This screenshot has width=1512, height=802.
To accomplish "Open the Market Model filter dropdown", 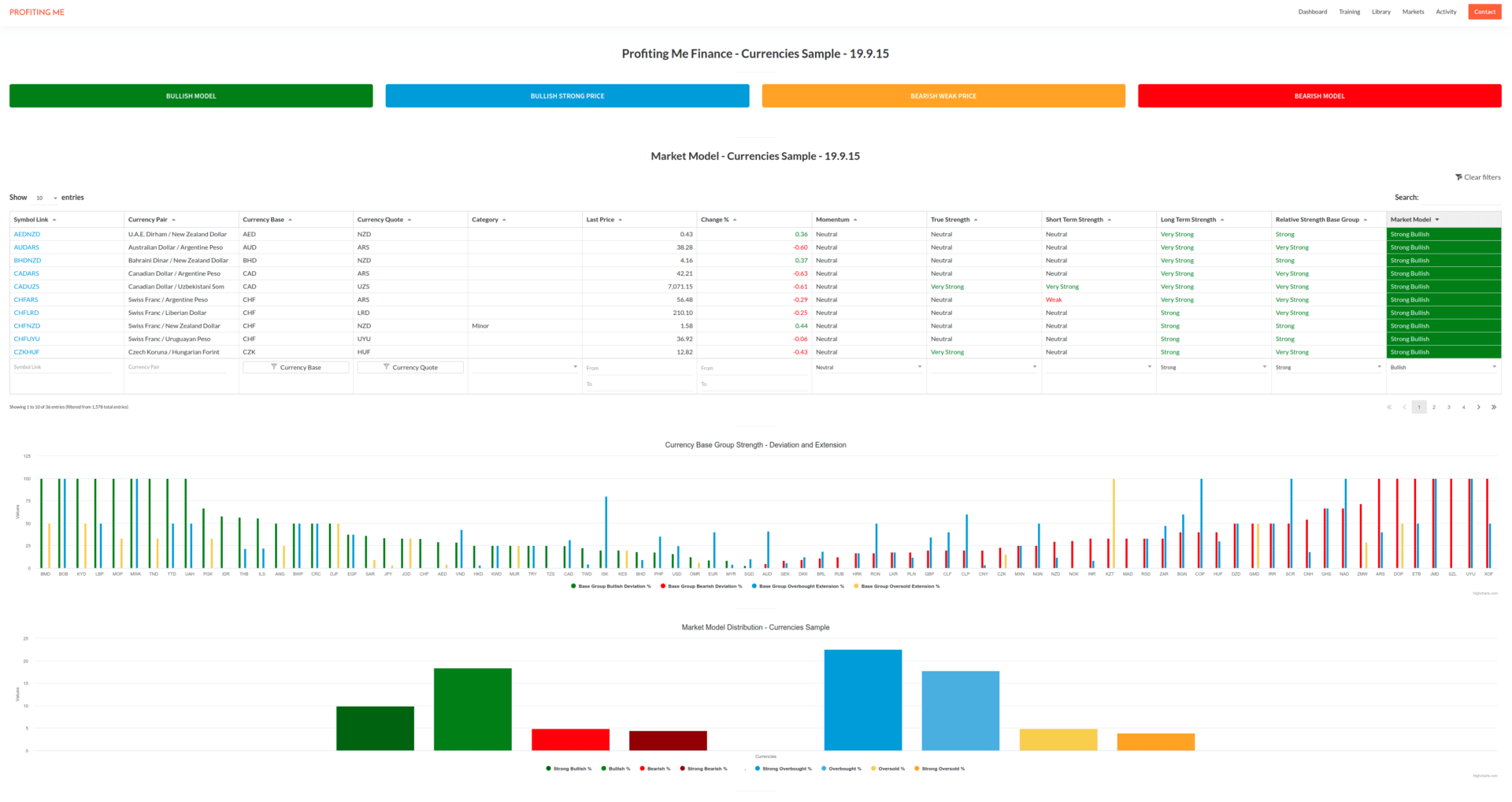I will click(1443, 367).
